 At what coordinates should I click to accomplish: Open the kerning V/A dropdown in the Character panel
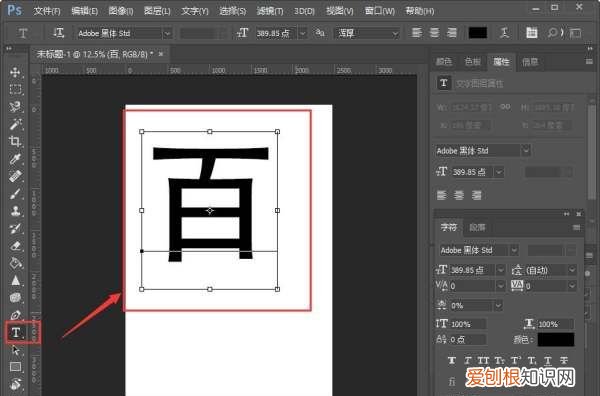500,286
